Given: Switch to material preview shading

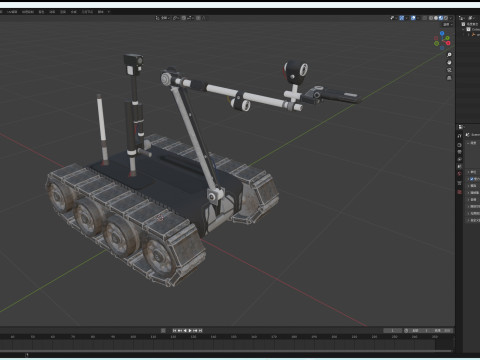Looking at the screenshot, I should click(x=441, y=18).
